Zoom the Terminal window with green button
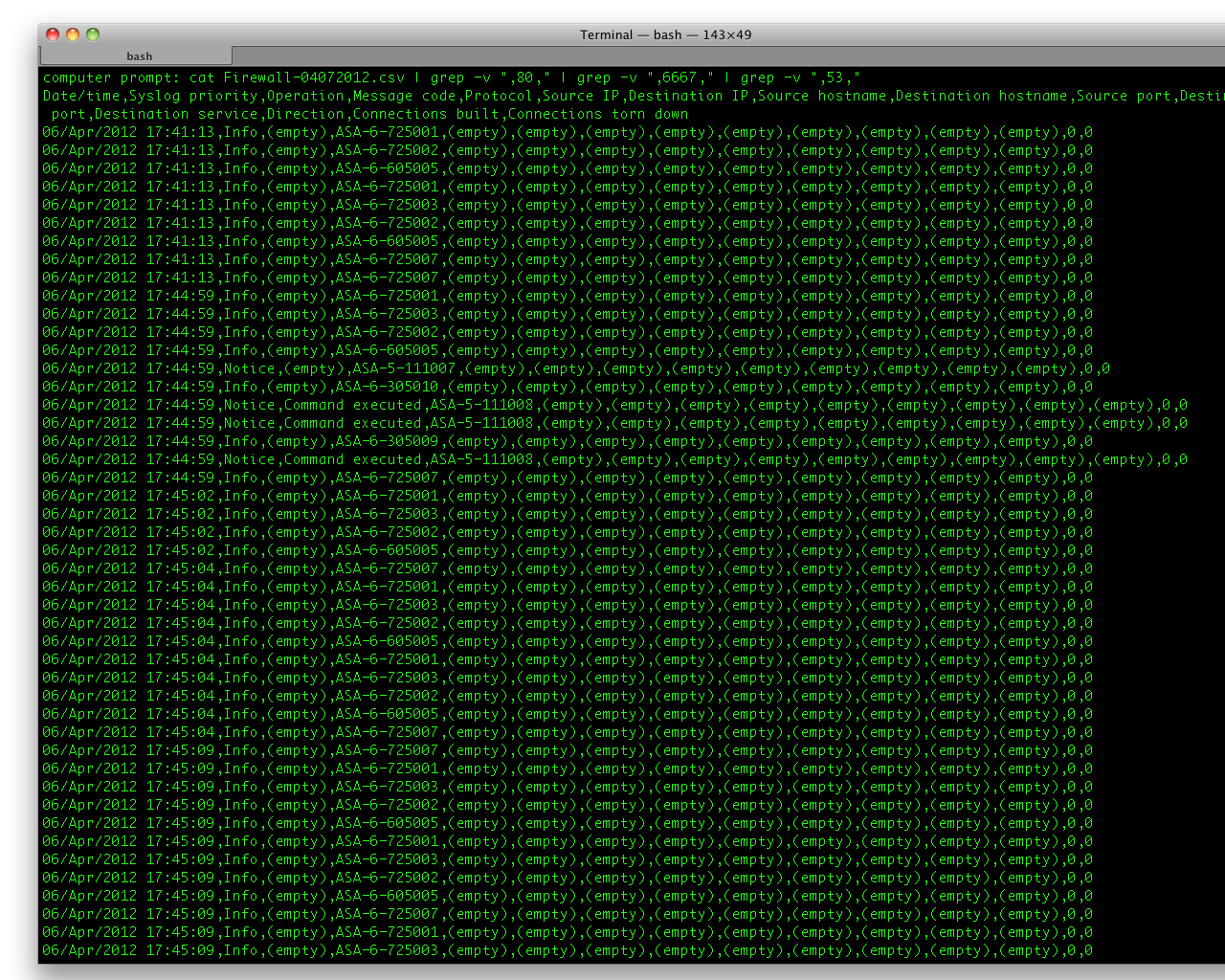 point(93,34)
